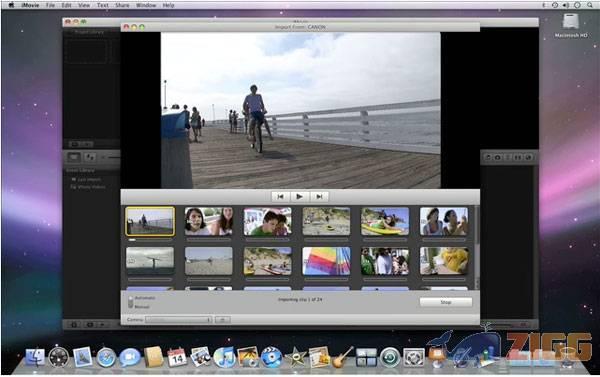Image resolution: width=600 pixels, height=377 pixels.
Task: Open Address Book from the Dock
Action: click(x=153, y=357)
